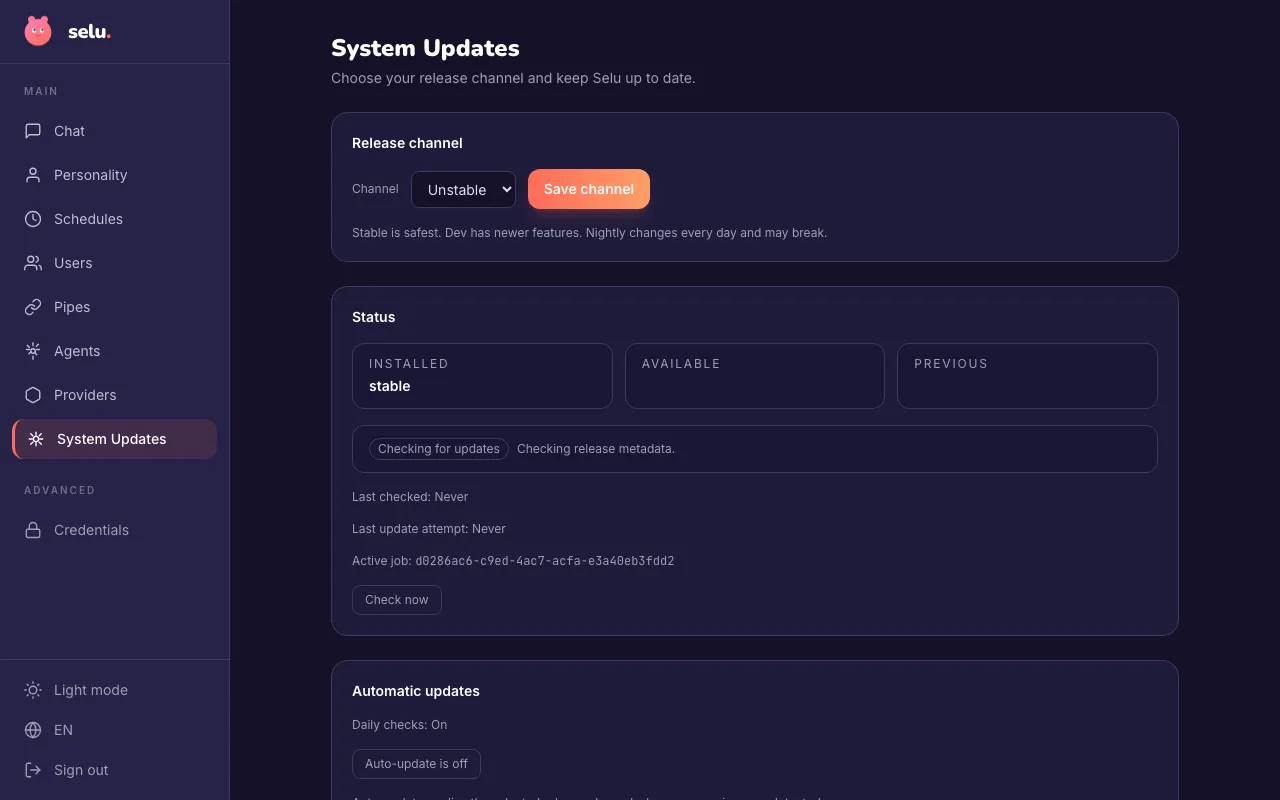Switch to Light mode
This screenshot has height=800, width=1280.
(91, 690)
